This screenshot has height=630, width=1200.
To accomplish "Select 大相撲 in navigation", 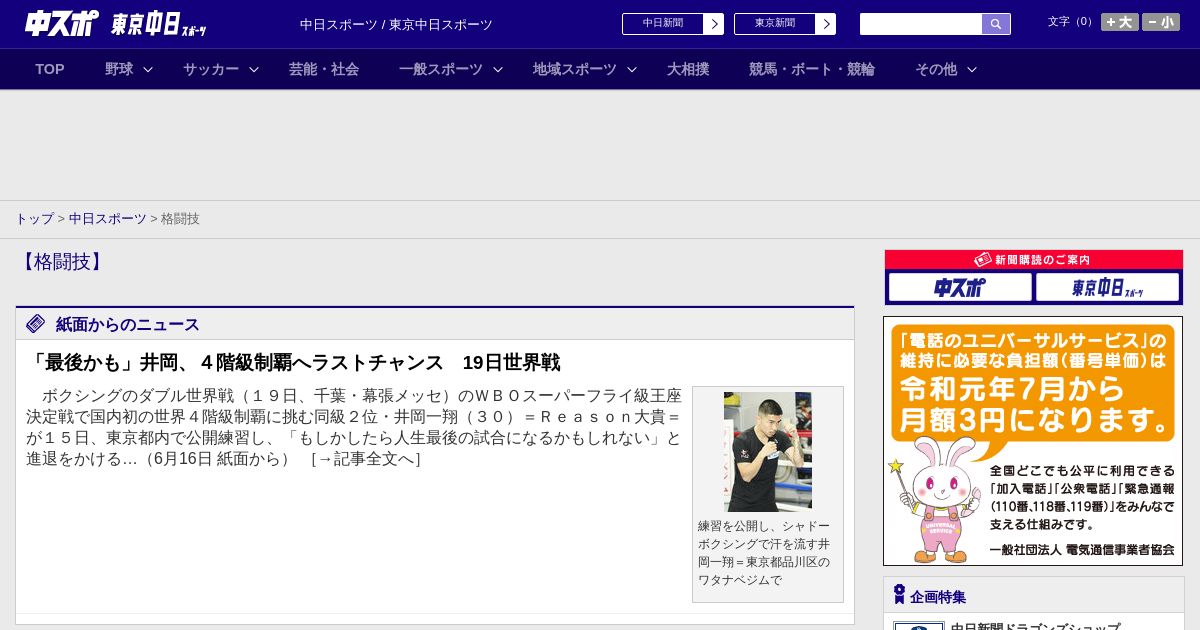I will coord(688,69).
